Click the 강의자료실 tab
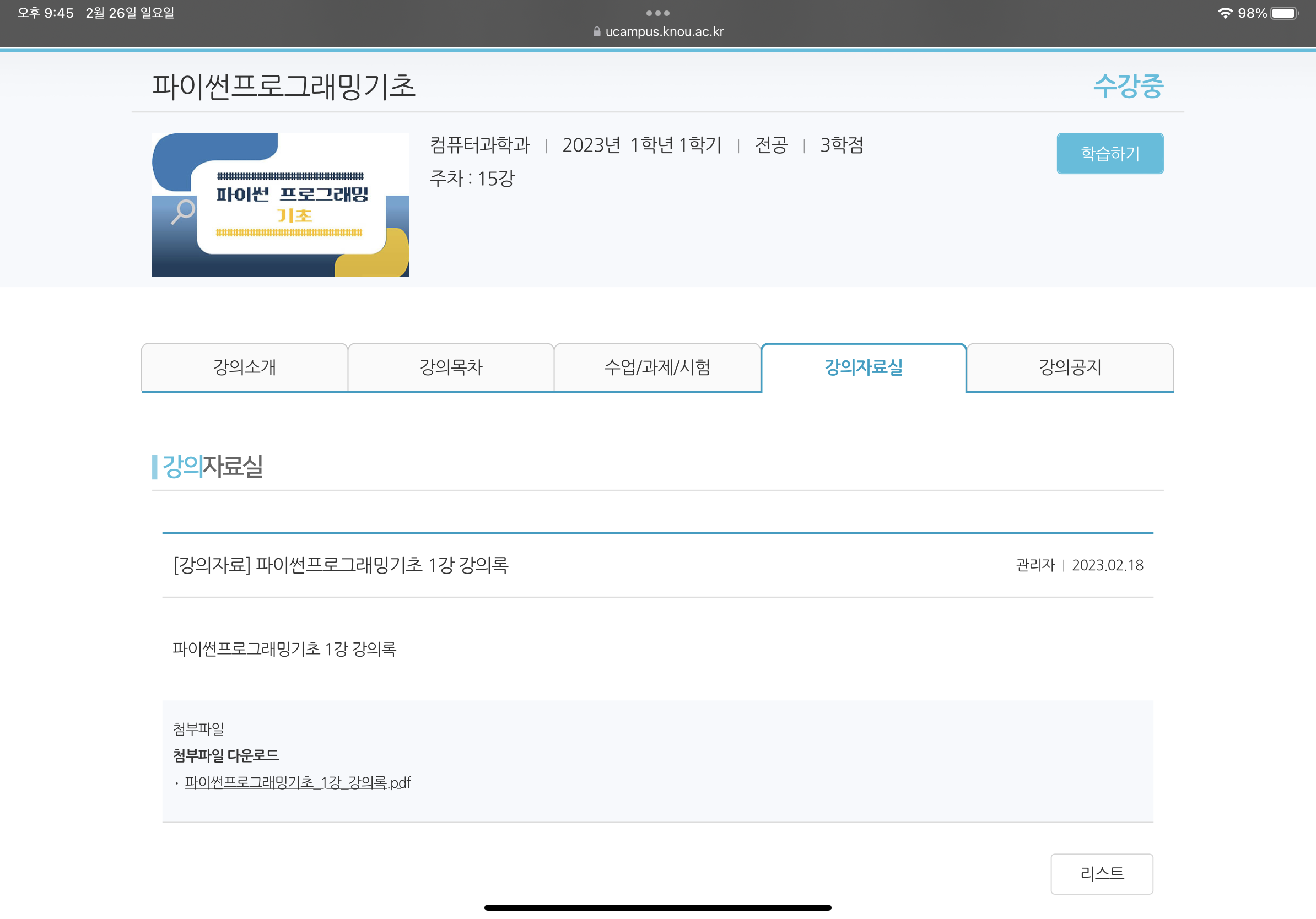This screenshot has width=1316, height=919. [863, 367]
